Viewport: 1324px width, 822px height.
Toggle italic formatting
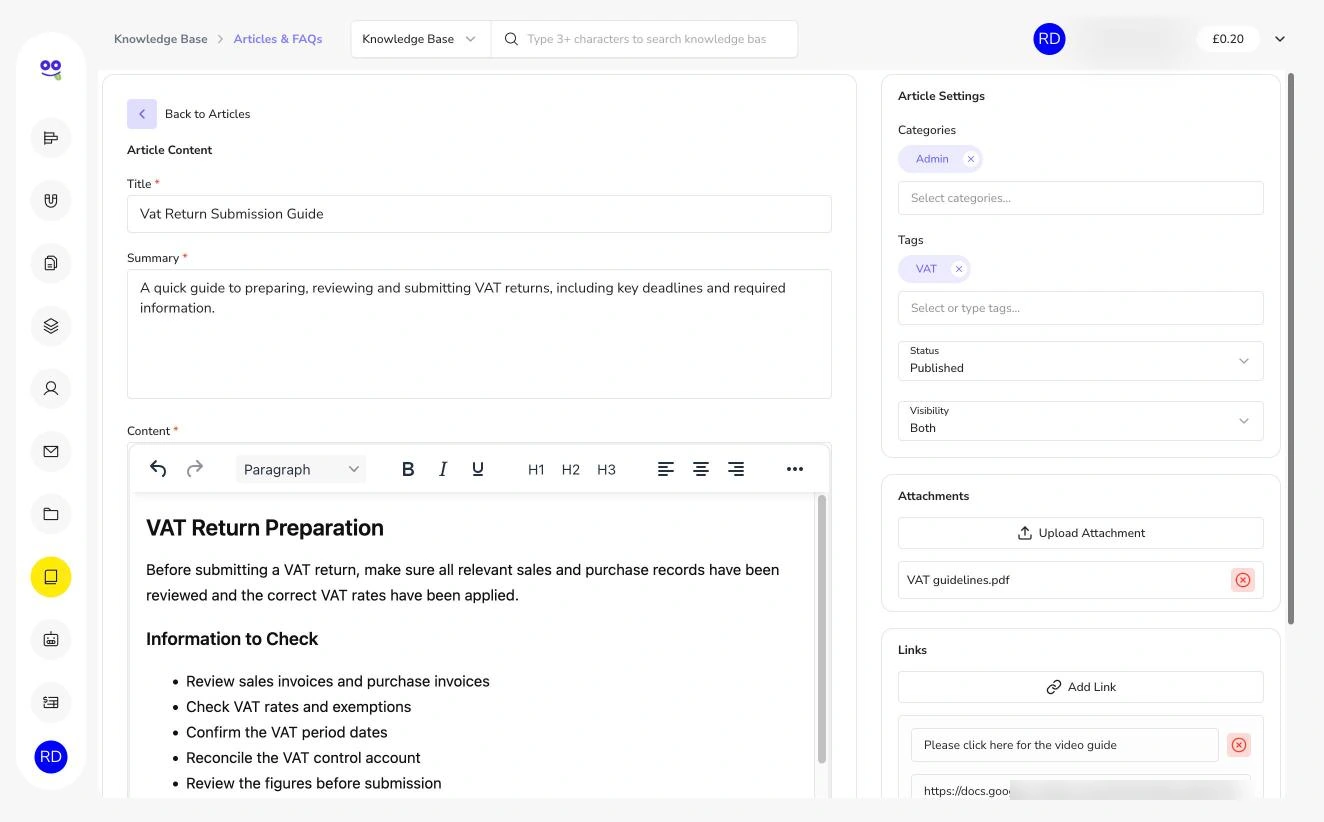coord(443,469)
